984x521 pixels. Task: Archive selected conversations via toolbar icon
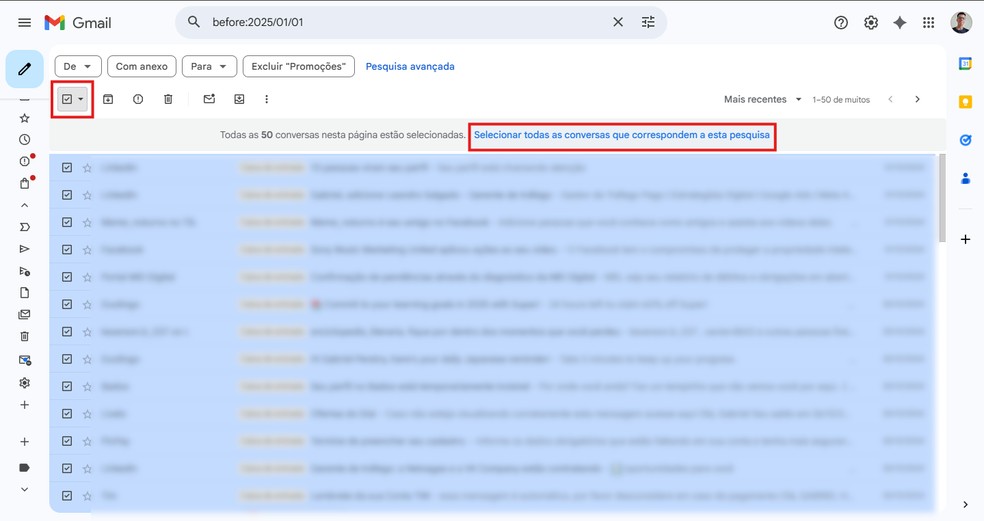(108, 99)
